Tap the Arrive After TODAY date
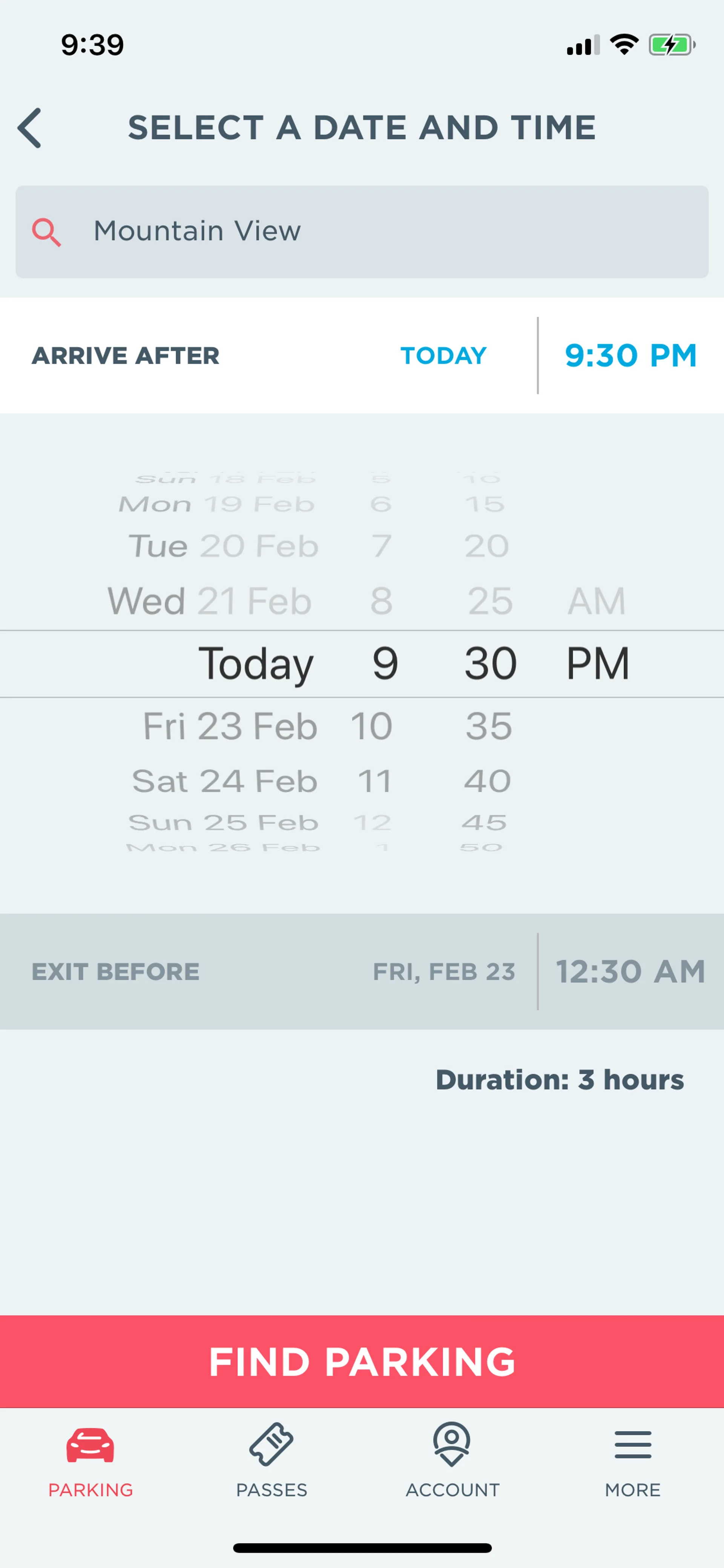The image size is (724, 1568). [443, 355]
